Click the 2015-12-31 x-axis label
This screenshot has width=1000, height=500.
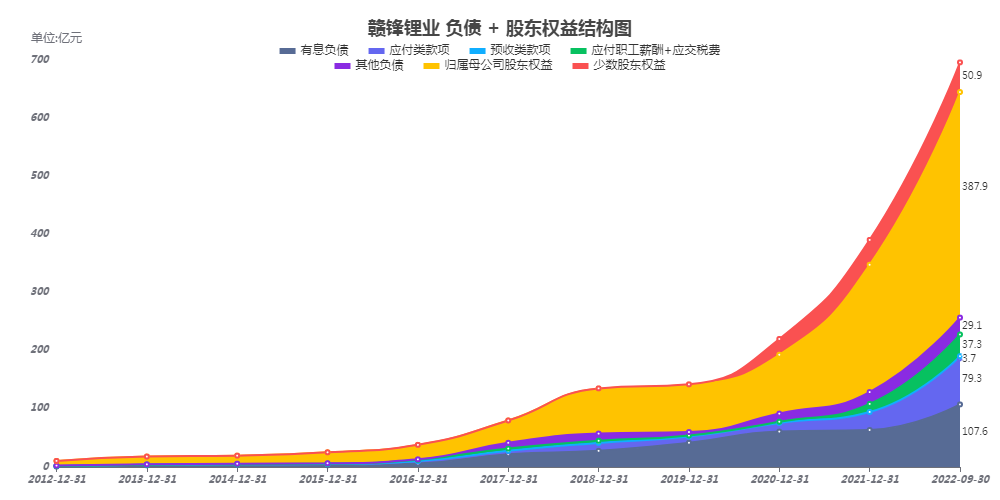click(328, 479)
